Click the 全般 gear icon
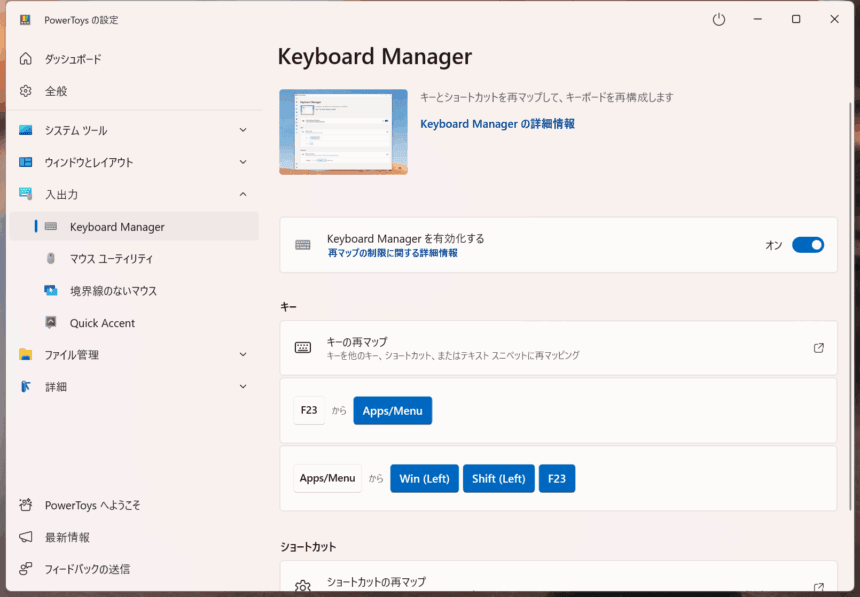The image size is (860, 597). [x=26, y=91]
